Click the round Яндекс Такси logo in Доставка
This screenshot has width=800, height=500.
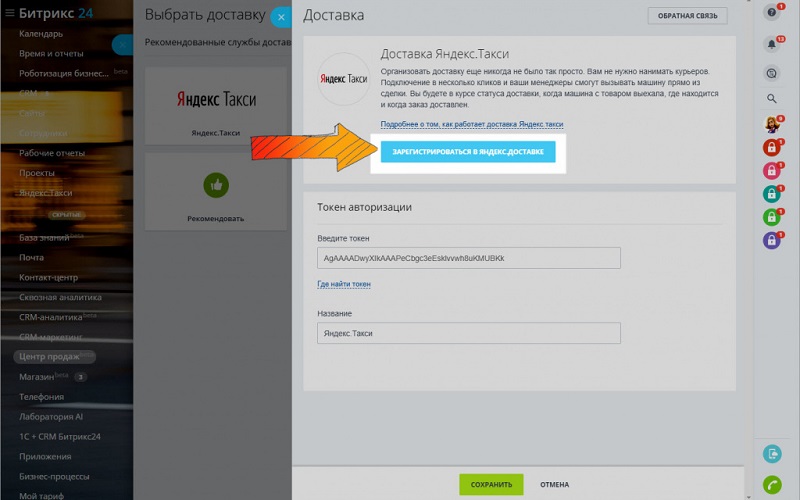click(x=343, y=79)
